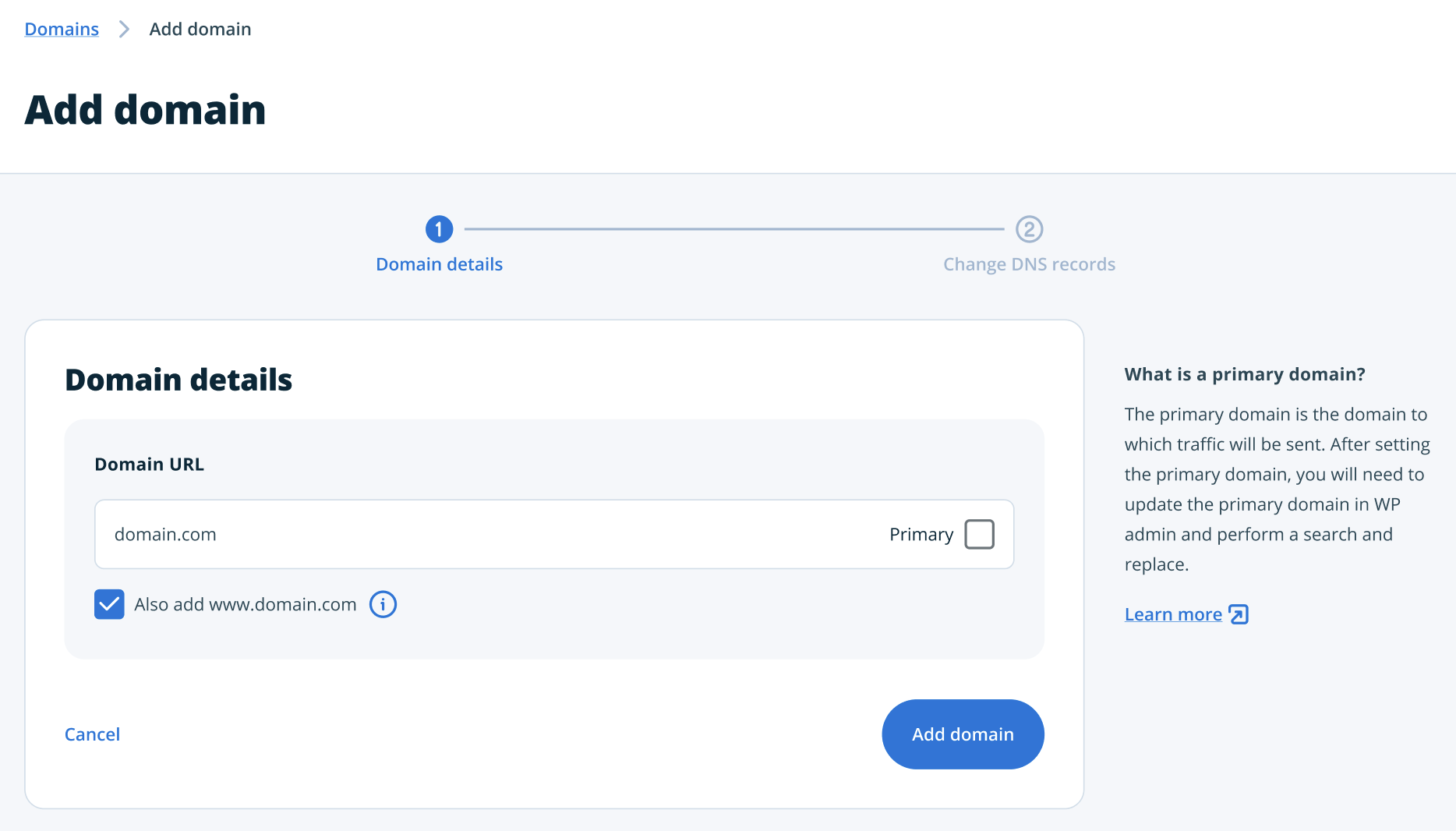Click the step 1 circle indicator
The height and width of the screenshot is (831, 1456).
439,229
